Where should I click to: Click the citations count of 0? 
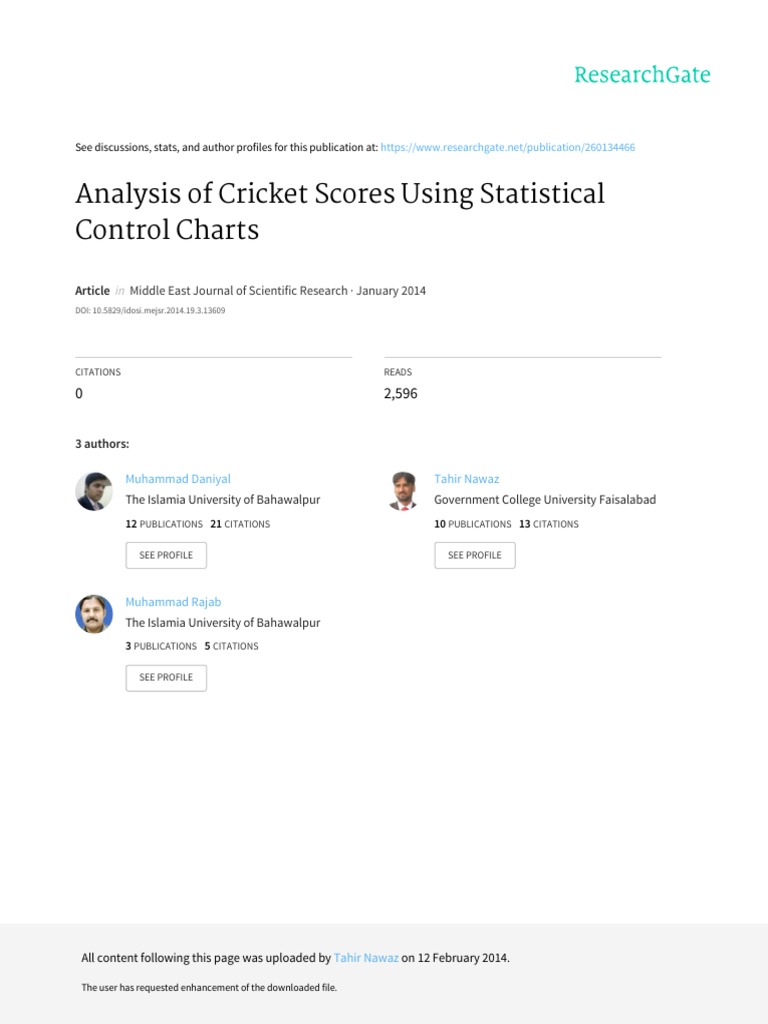pyautogui.click(x=79, y=393)
